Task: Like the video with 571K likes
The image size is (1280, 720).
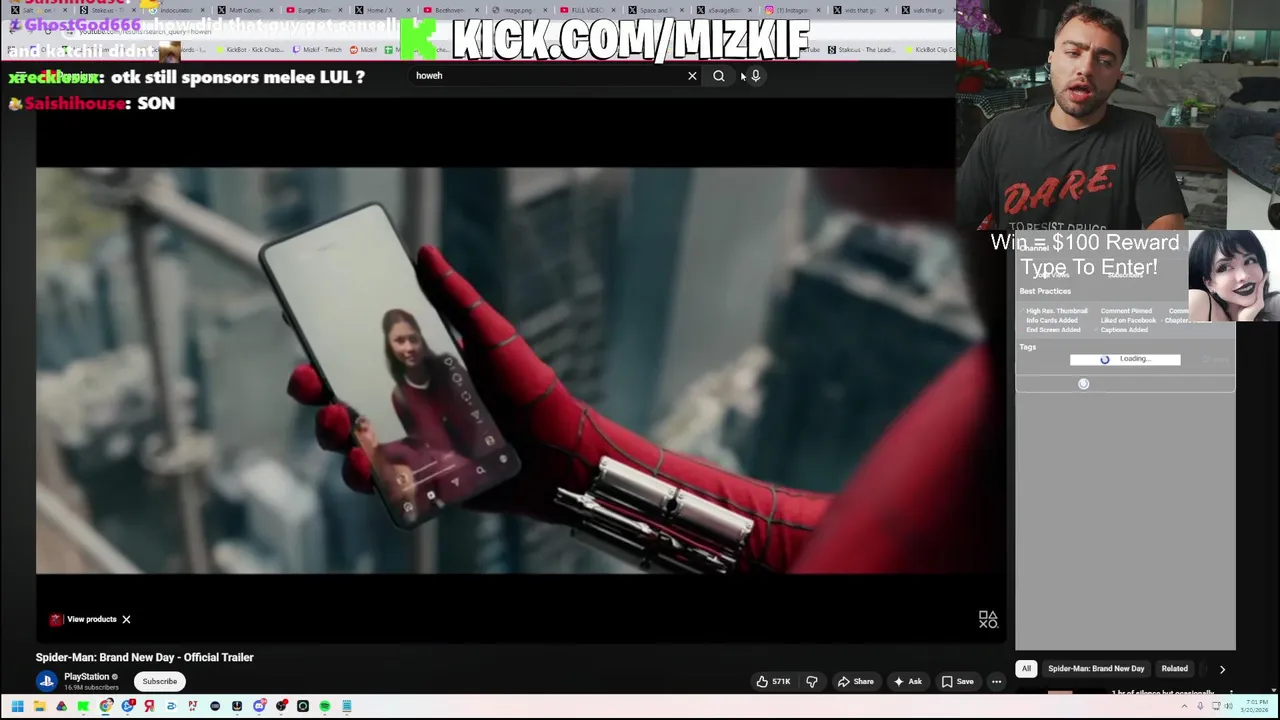Action: click(x=773, y=682)
